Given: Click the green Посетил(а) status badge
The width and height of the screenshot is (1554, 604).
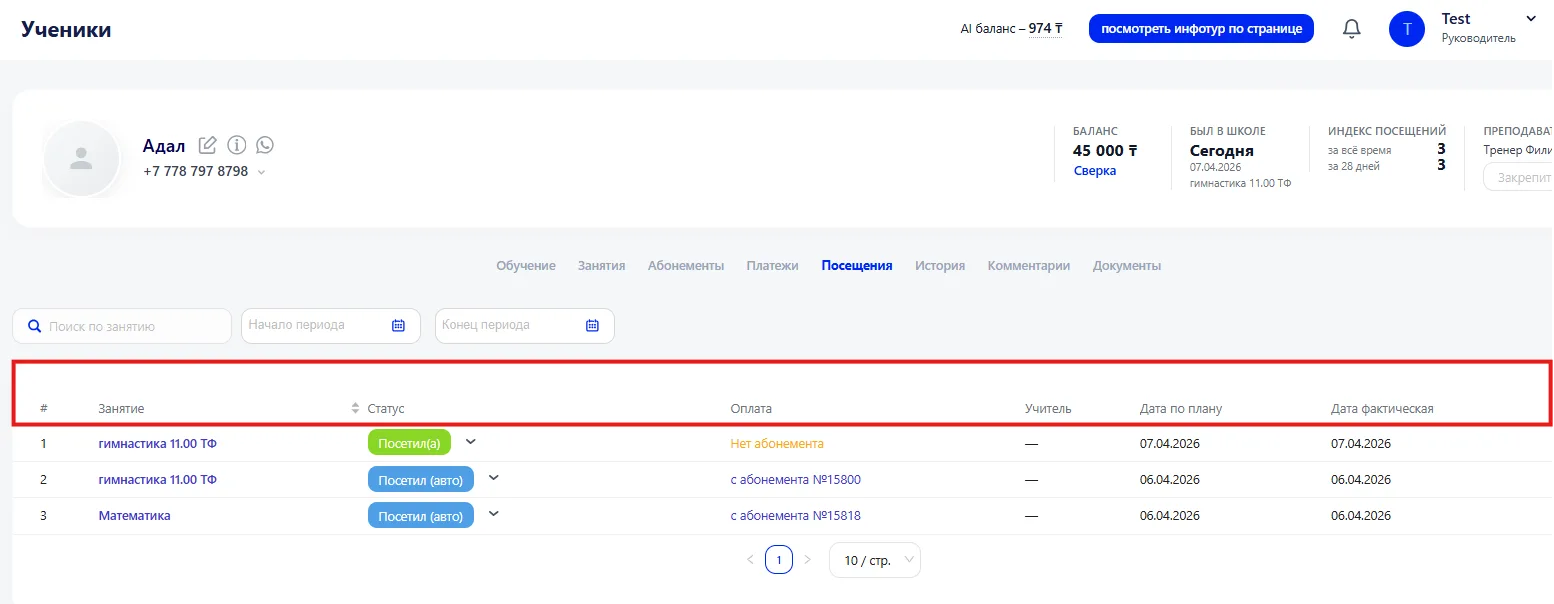Looking at the screenshot, I should (x=410, y=442).
